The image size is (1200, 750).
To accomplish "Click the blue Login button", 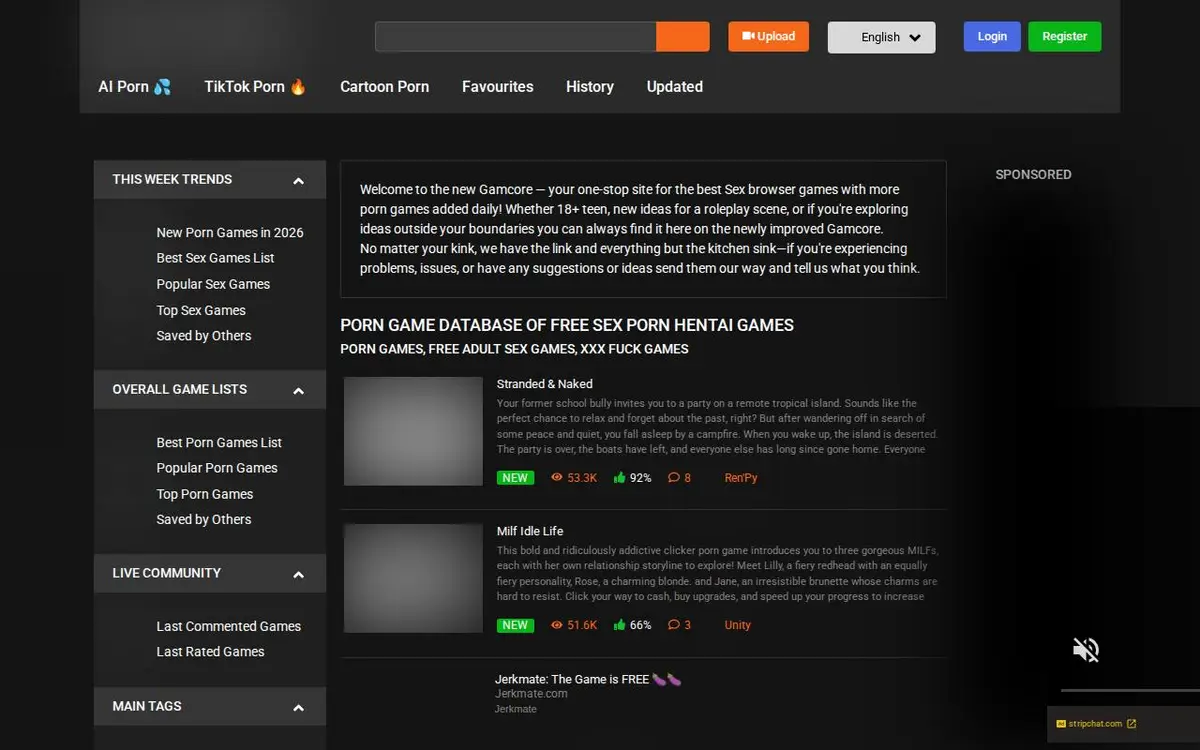I will (x=992, y=37).
